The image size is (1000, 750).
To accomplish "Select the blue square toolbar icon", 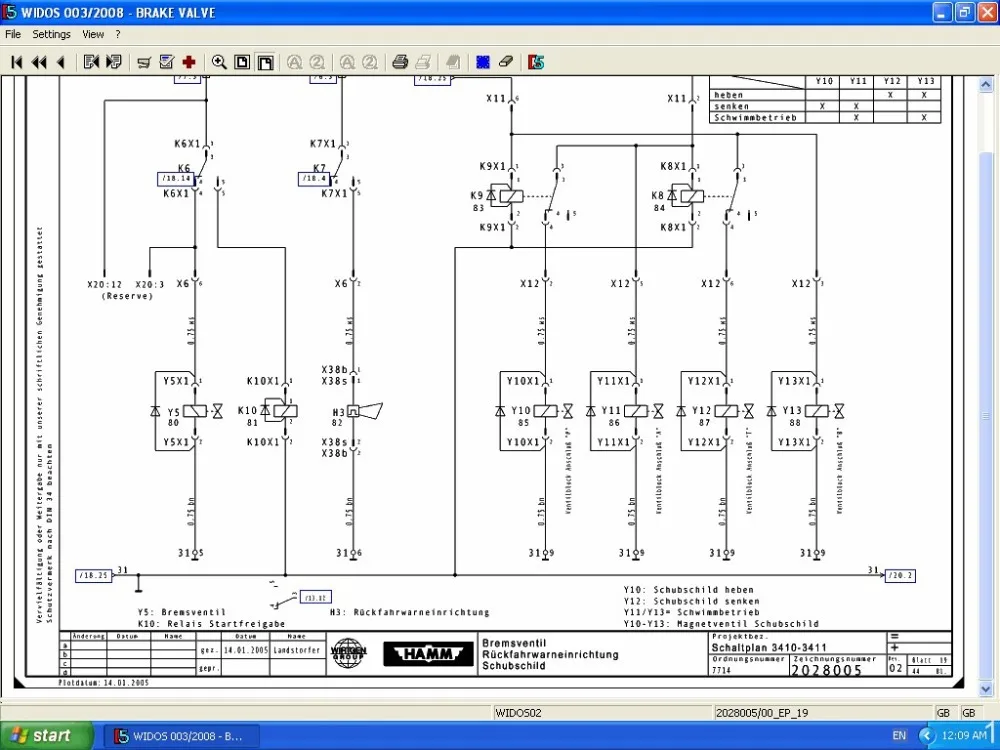I will 483,62.
